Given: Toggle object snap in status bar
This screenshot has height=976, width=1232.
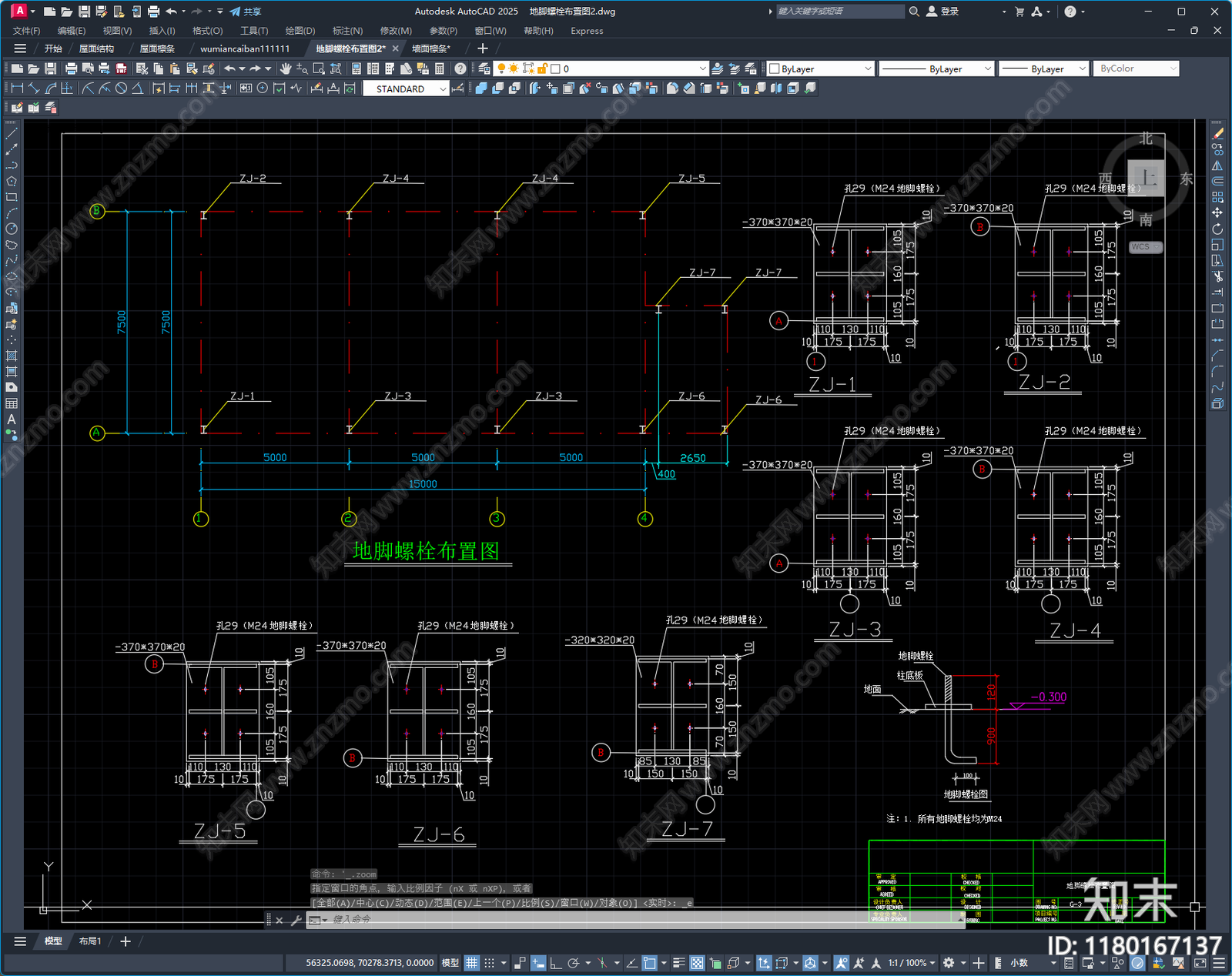Looking at the screenshot, I should 650,963.
